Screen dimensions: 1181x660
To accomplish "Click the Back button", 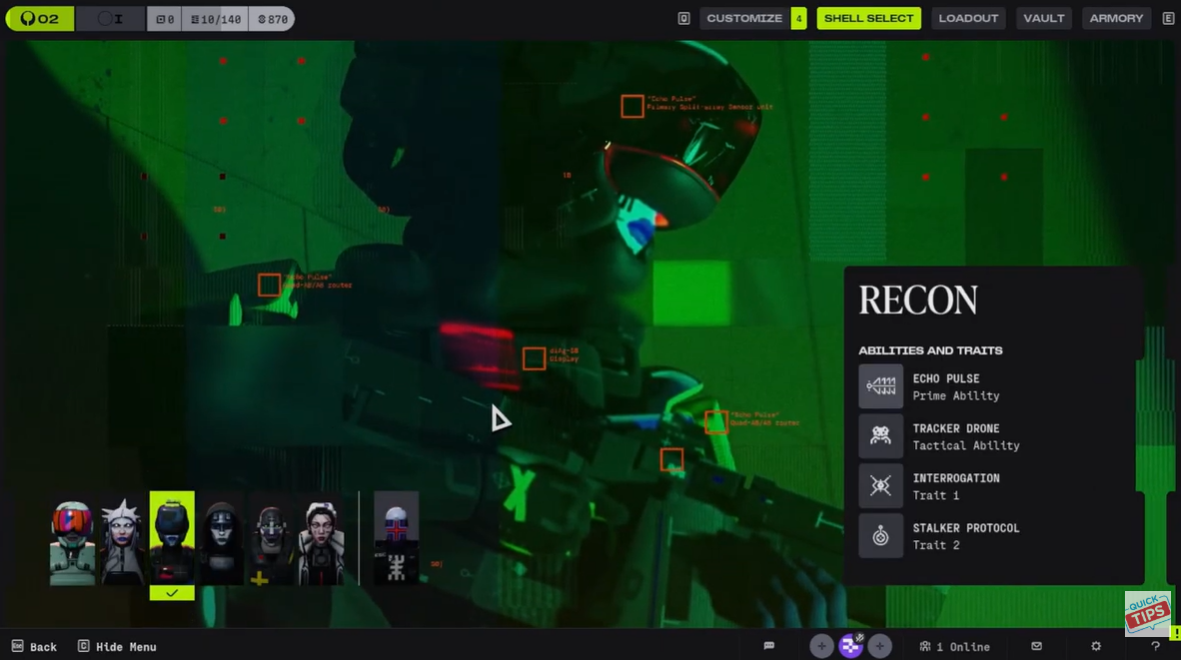I will [35, 647].
